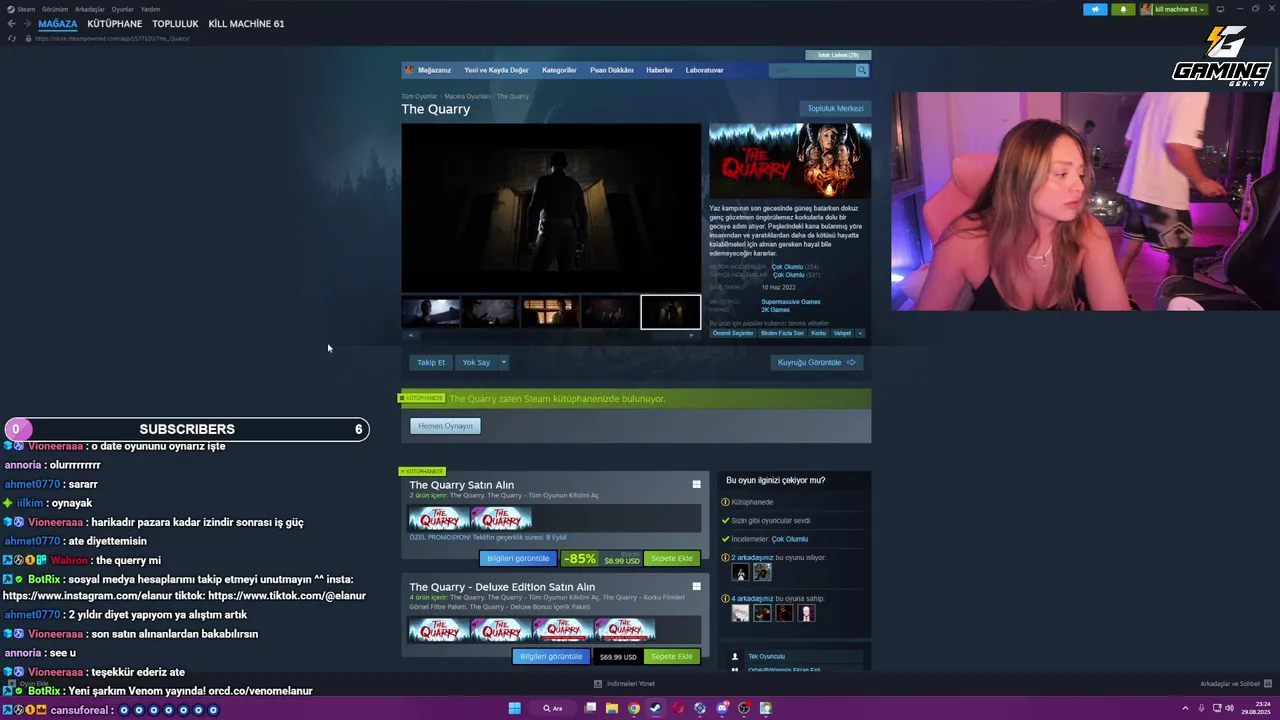Open İndirmeleri Yönet in Steam footer
The image size is (1280, 720).
click(625, 684)
